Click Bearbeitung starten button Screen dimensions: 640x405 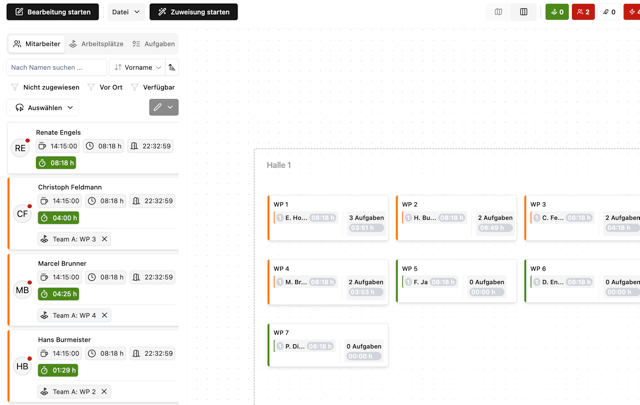52,12
